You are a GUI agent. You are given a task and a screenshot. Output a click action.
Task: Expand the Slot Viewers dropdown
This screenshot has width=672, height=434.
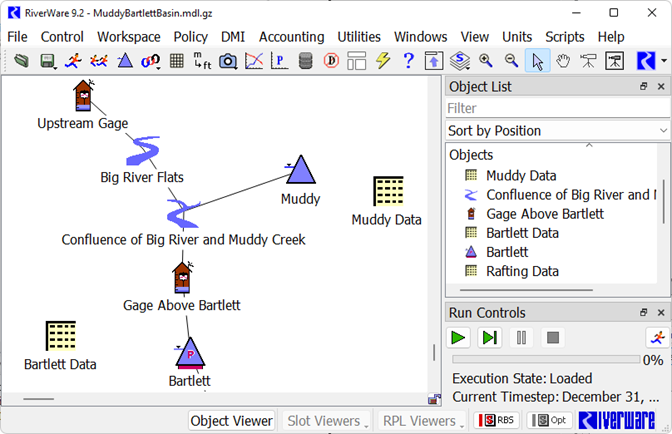(327, 421)
